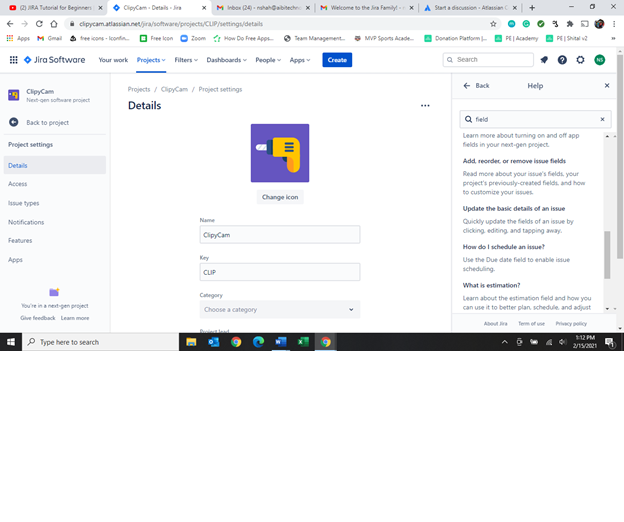The width and height of the screenshot is (624, 522).
Task: Open How do I schedule an issue article
Action: (503, 247)
